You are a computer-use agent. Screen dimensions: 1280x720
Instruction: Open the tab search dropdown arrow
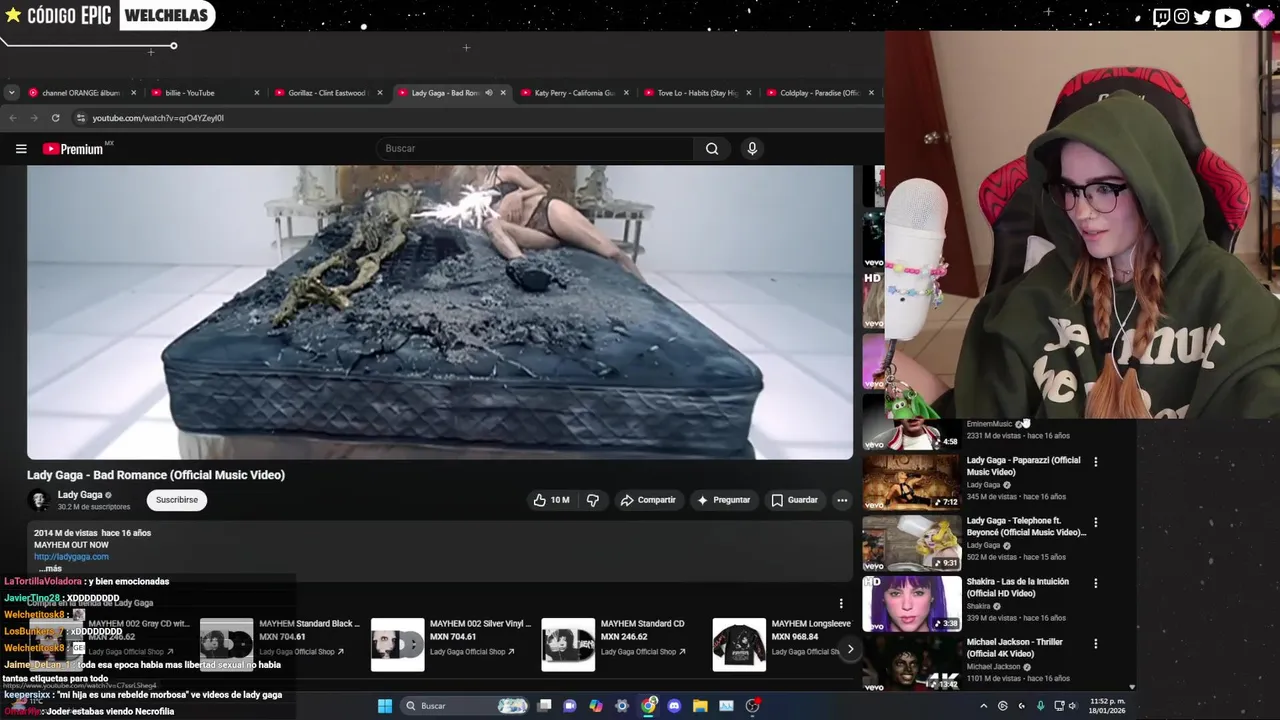coord(11,93)
